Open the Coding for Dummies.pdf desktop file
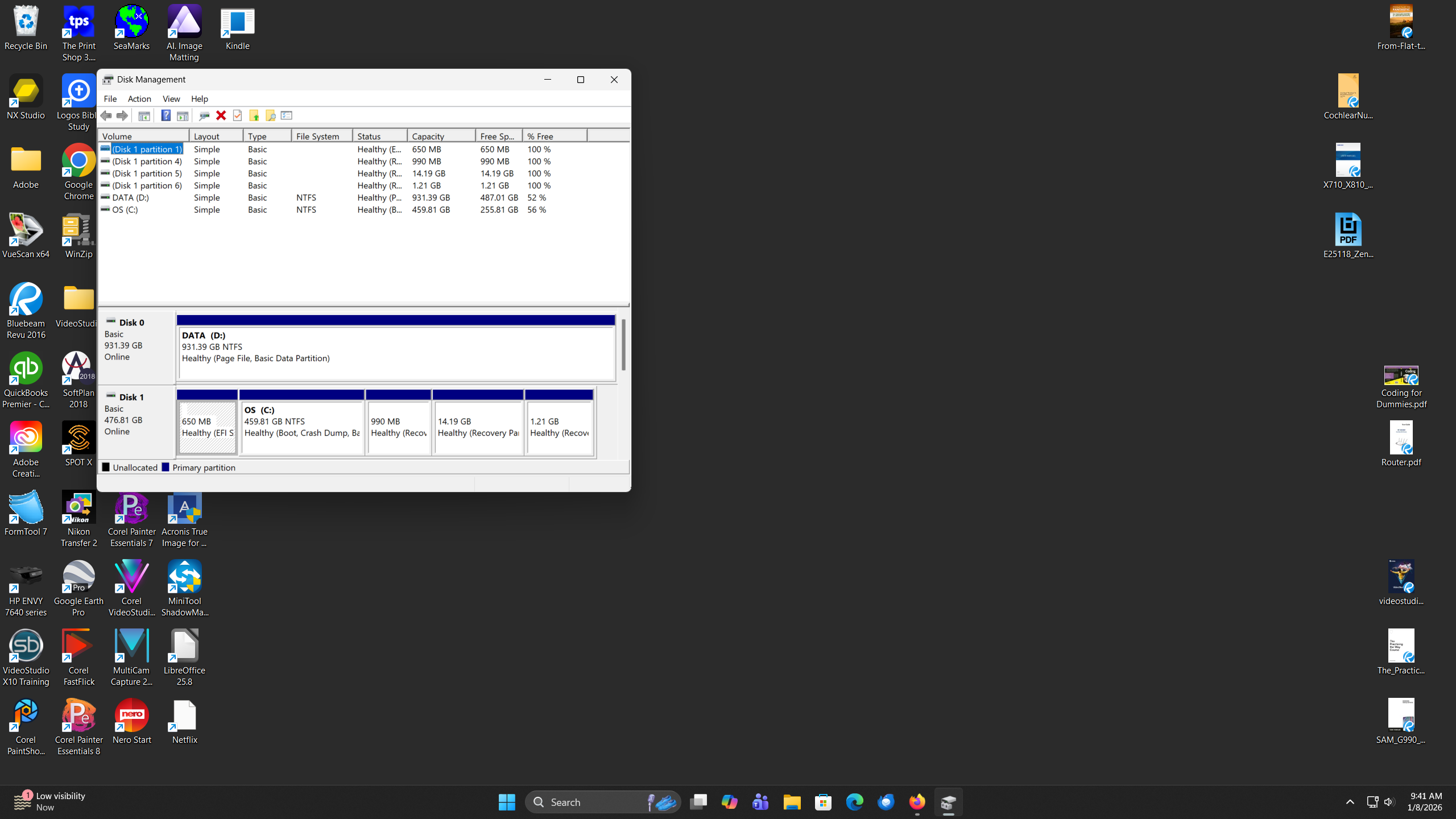1456x819 pixels. click(1401, 387)
